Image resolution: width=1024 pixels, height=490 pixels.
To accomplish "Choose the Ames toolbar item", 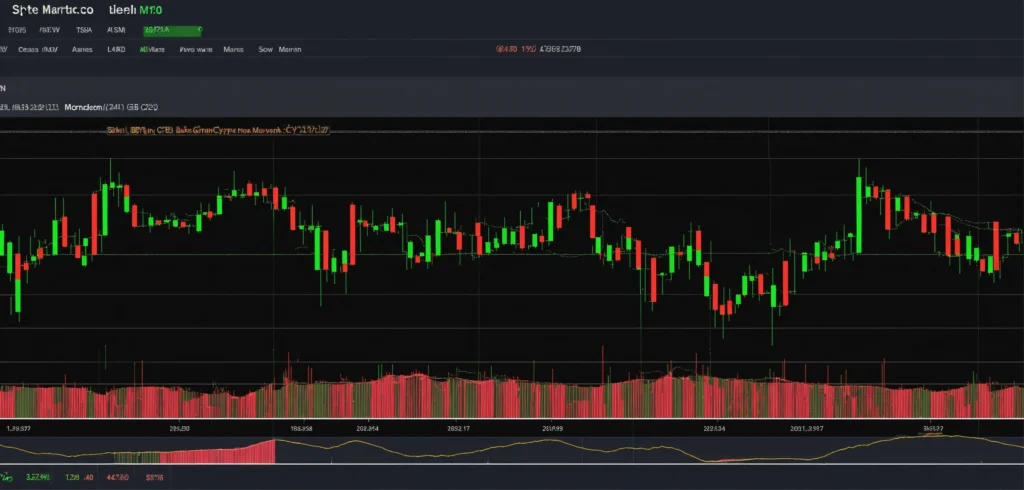I will tap(83, 48).
